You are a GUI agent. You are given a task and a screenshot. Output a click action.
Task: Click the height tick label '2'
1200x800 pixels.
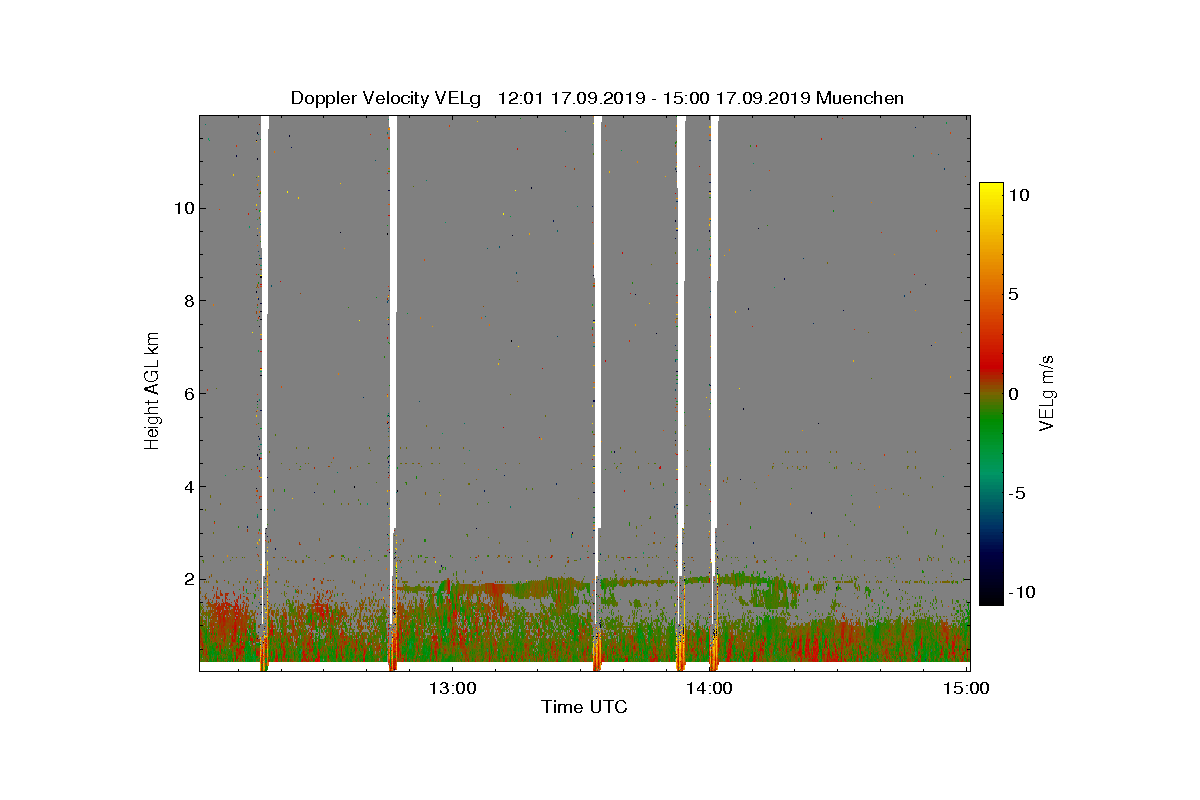pyautogui.click(x=186, y=579)
